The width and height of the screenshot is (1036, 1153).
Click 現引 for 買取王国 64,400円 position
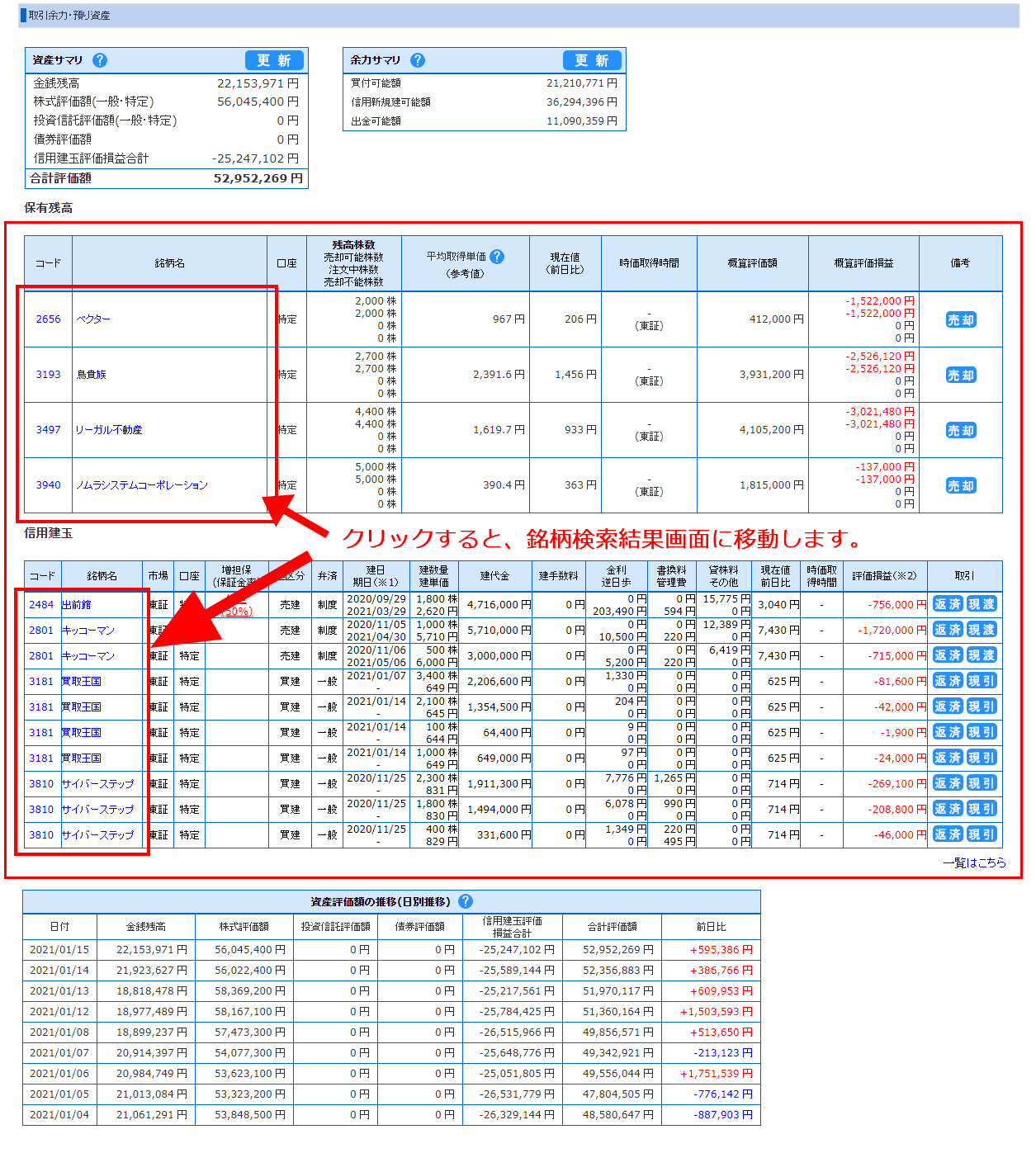pyautogui.click(x=982, y=732)
